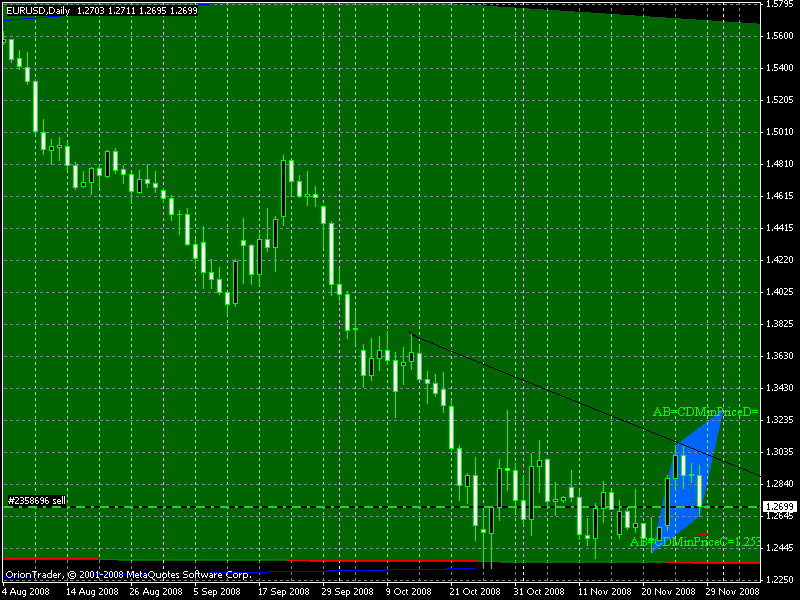Screen dimensions: 800x600
Task: Click price level 1.3035 on axis
Action: pyautogui.click(x=780, y=452)
